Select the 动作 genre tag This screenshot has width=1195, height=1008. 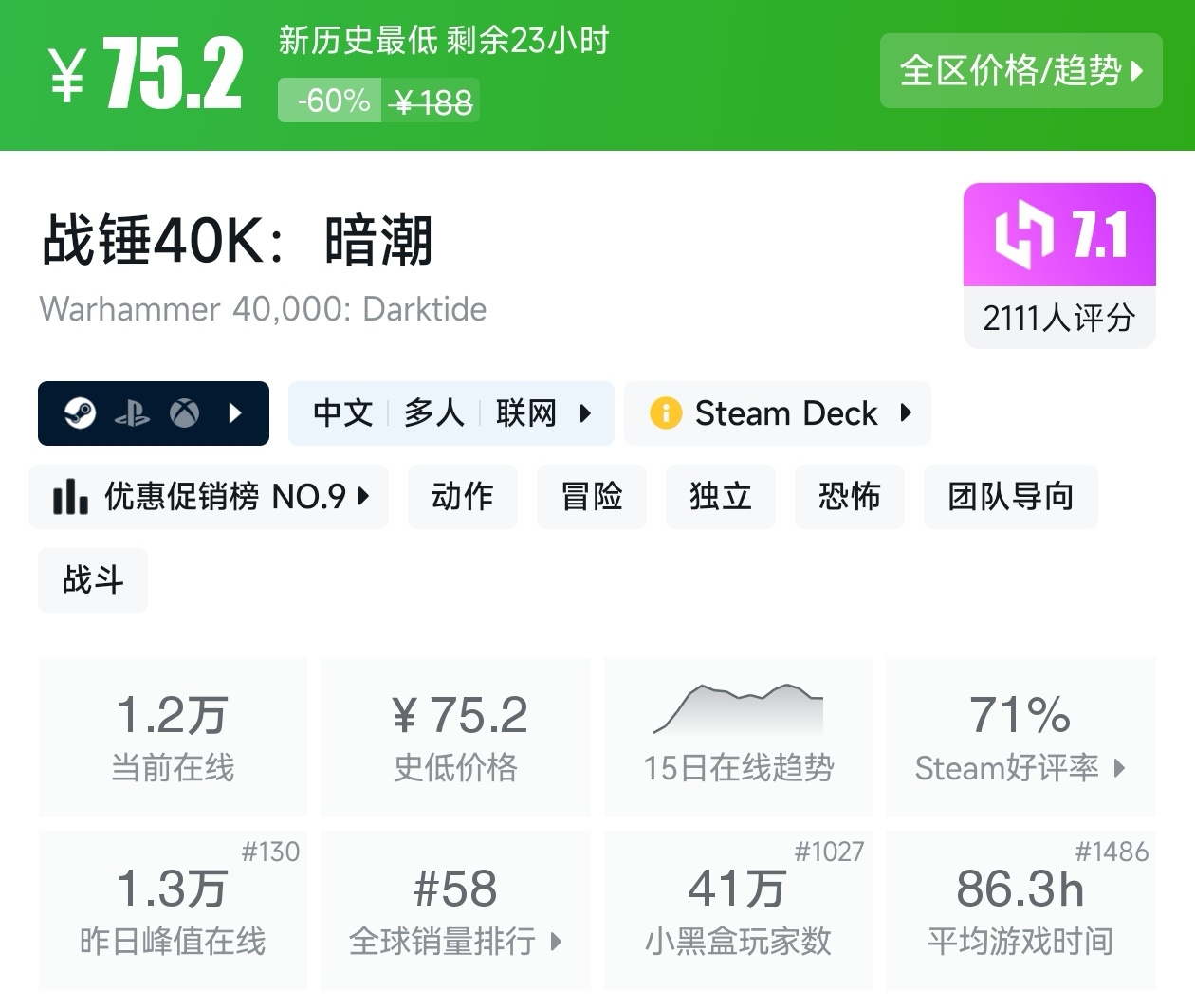pos(462,496)
